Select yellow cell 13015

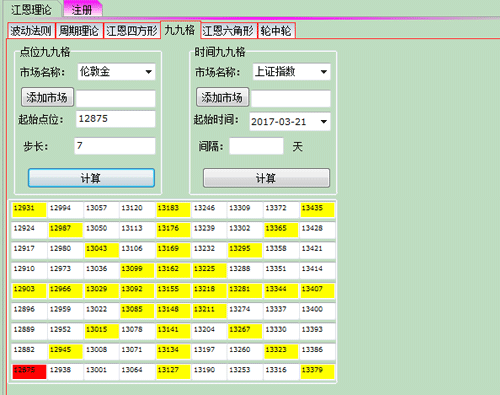pos(101,331)
